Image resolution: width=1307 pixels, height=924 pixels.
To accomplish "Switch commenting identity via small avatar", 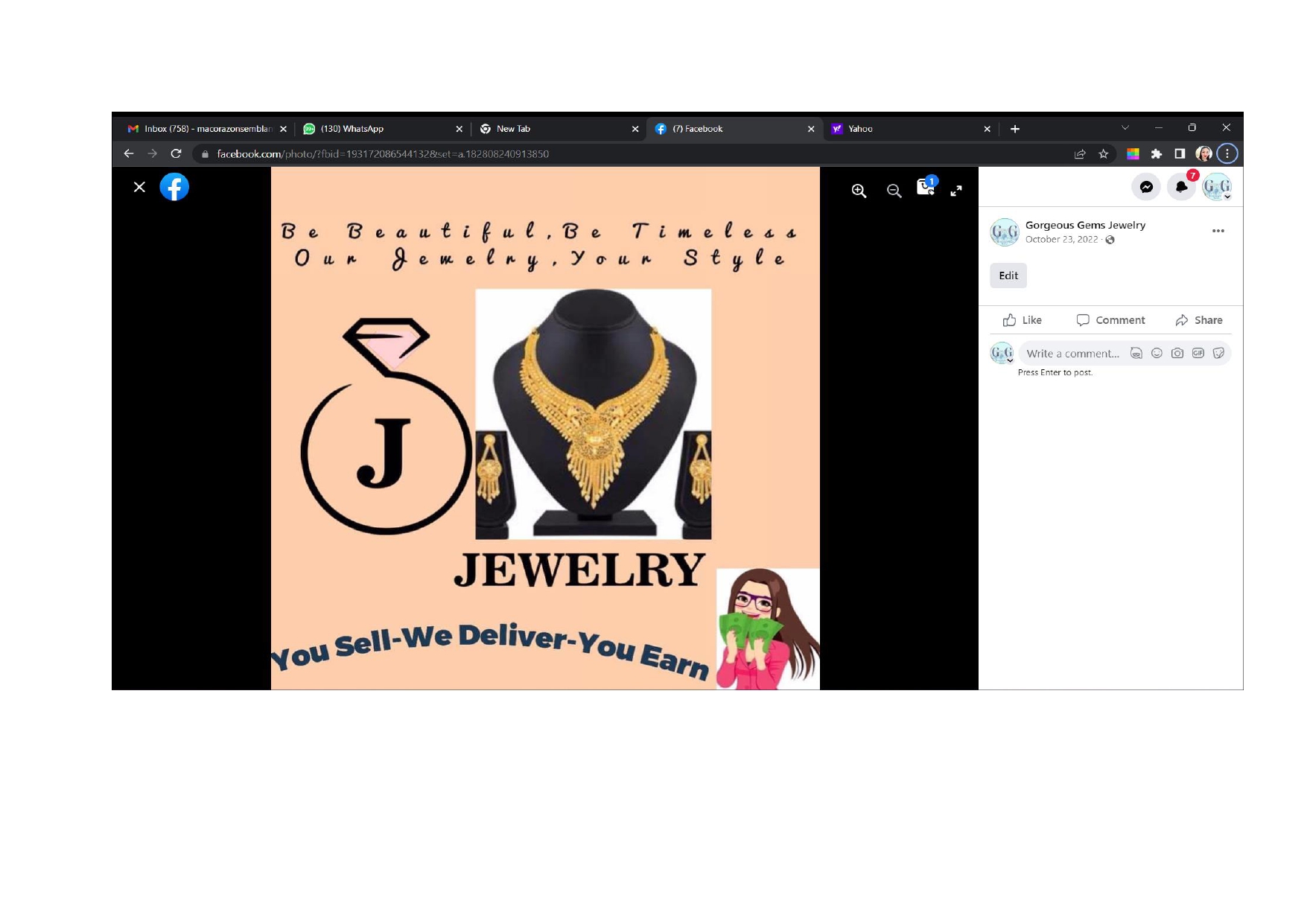I will click(1002, 353).
